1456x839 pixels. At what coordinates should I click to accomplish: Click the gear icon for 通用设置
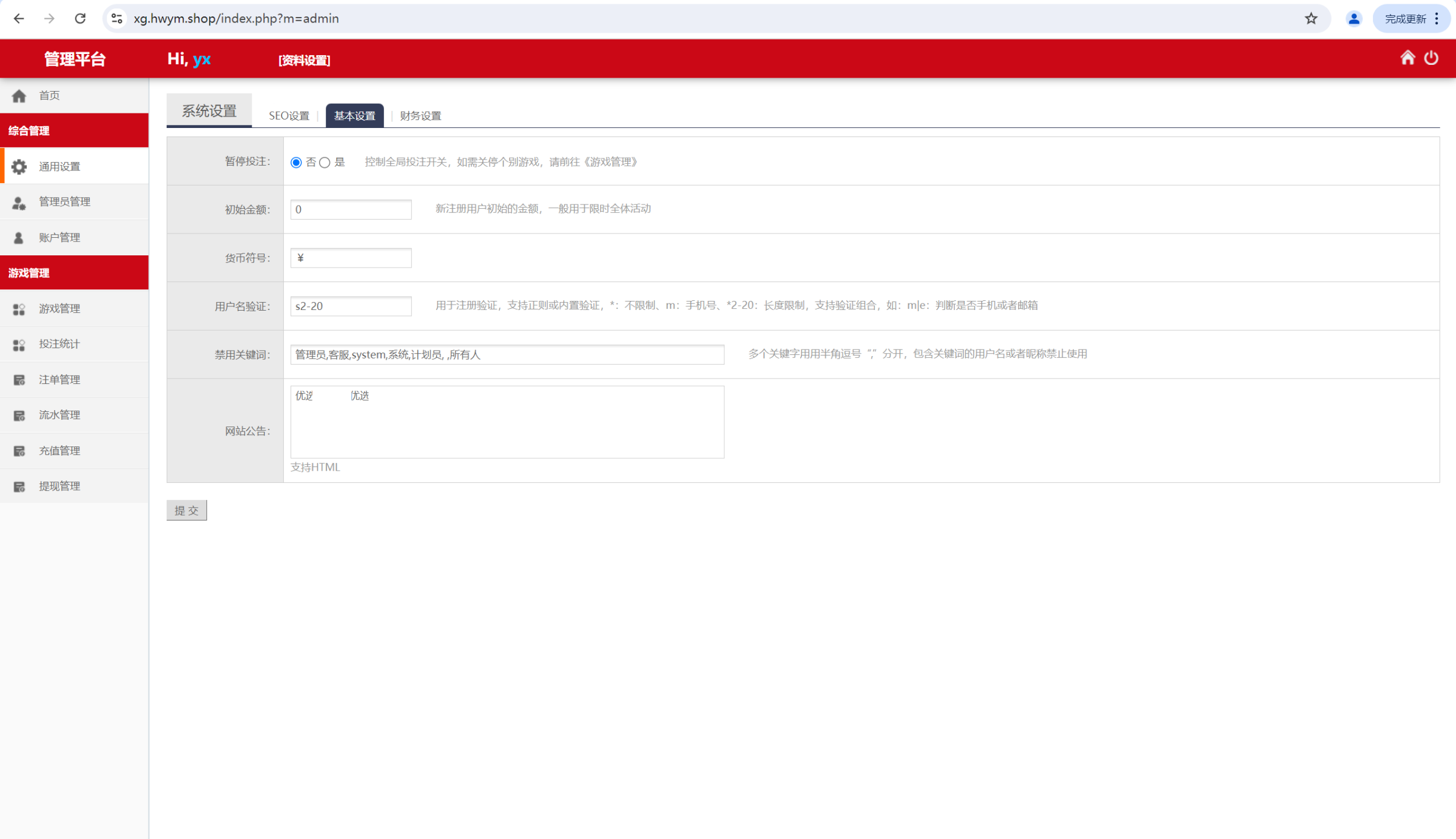19,167
